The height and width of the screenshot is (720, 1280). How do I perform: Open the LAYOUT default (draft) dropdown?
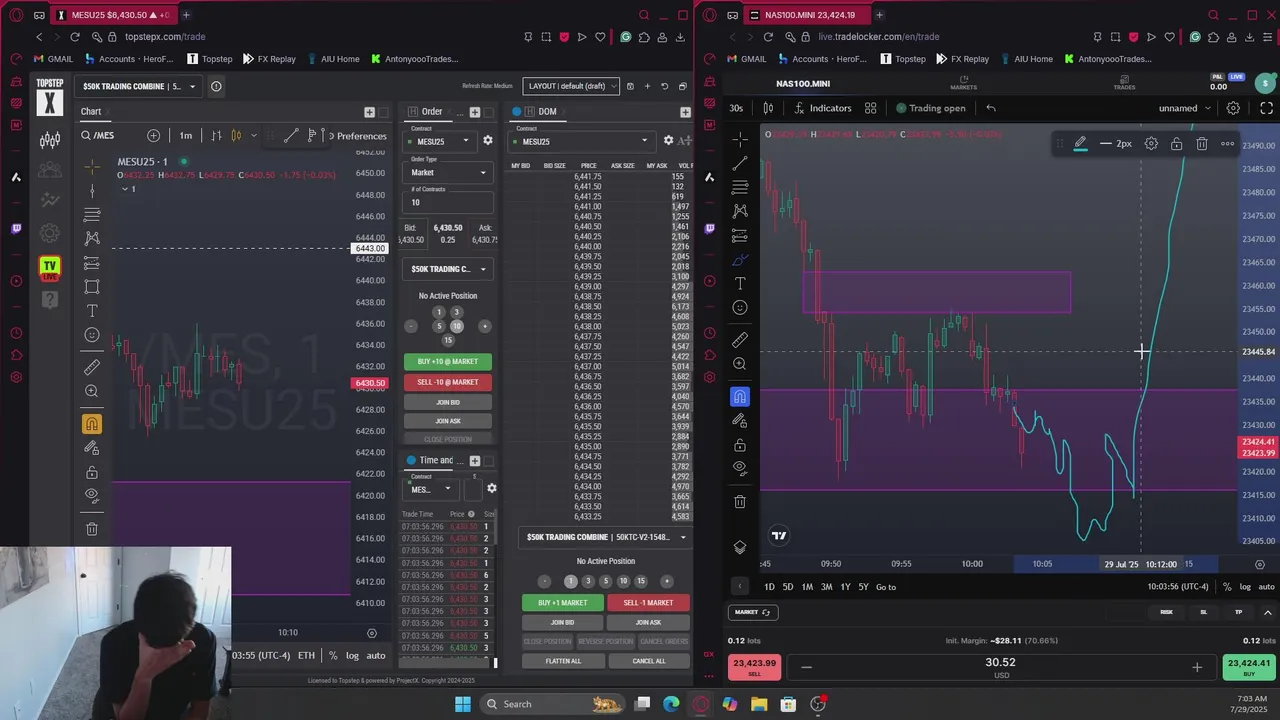(573, 86)
